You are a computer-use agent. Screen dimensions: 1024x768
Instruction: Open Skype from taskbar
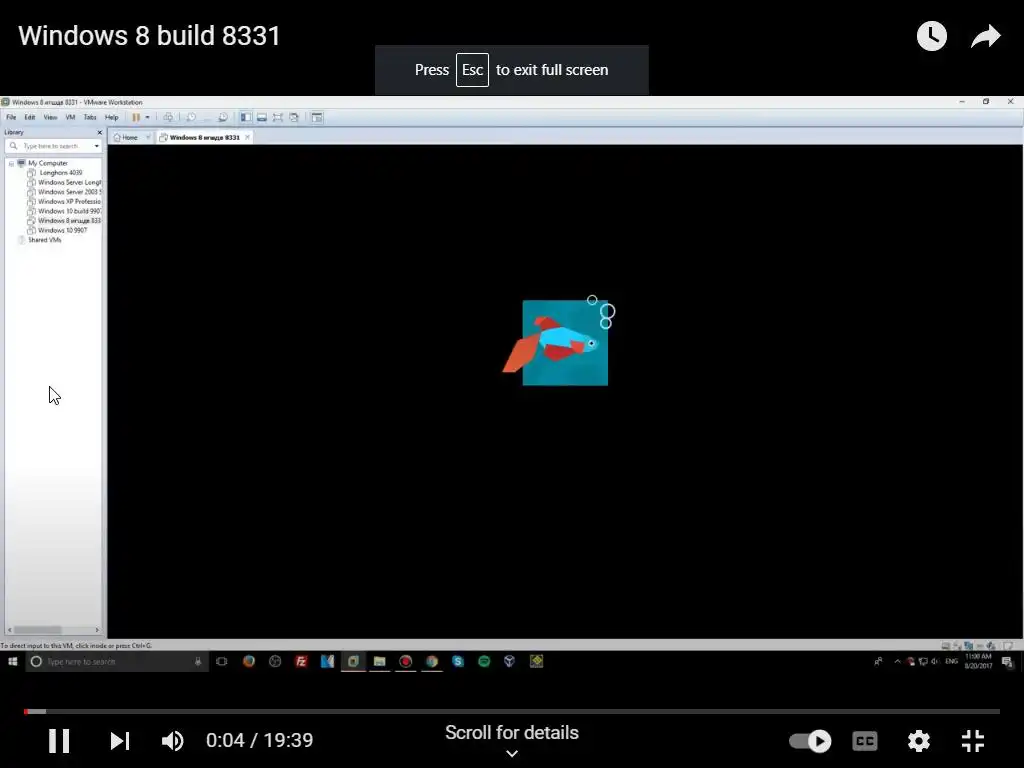click(458, 662)
